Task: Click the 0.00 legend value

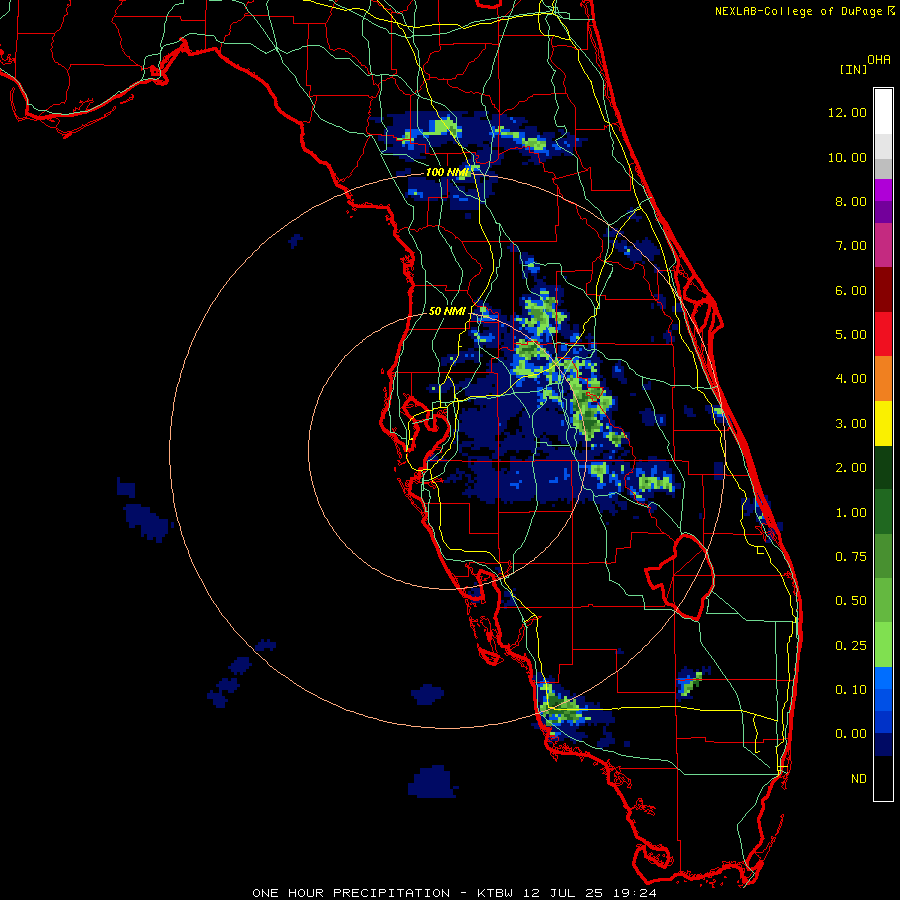Action: 850,734
